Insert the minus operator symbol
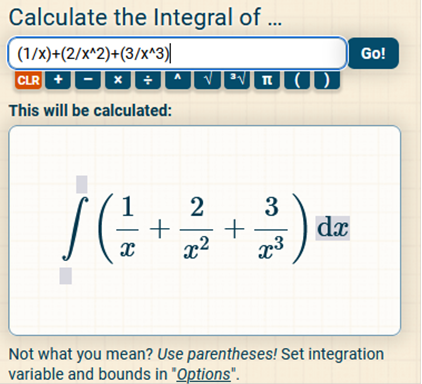 coord(88,80)
